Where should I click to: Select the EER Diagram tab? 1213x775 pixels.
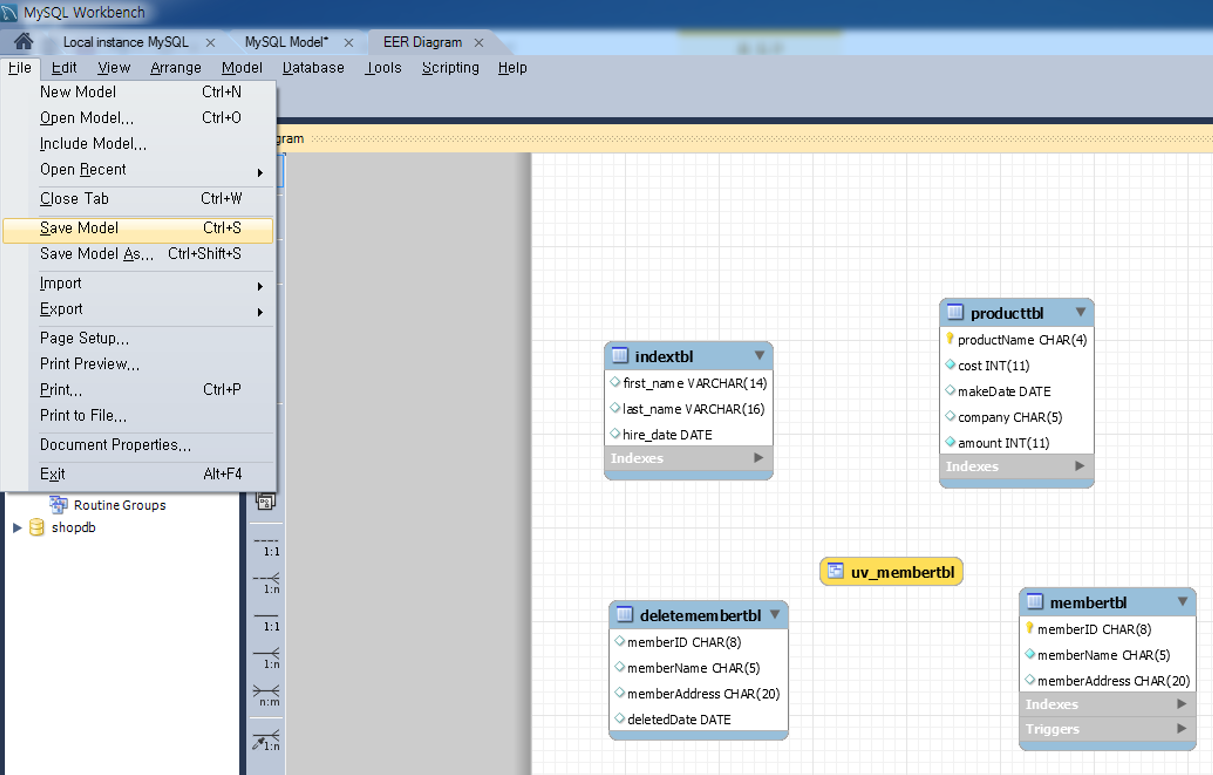click(422, 42)
